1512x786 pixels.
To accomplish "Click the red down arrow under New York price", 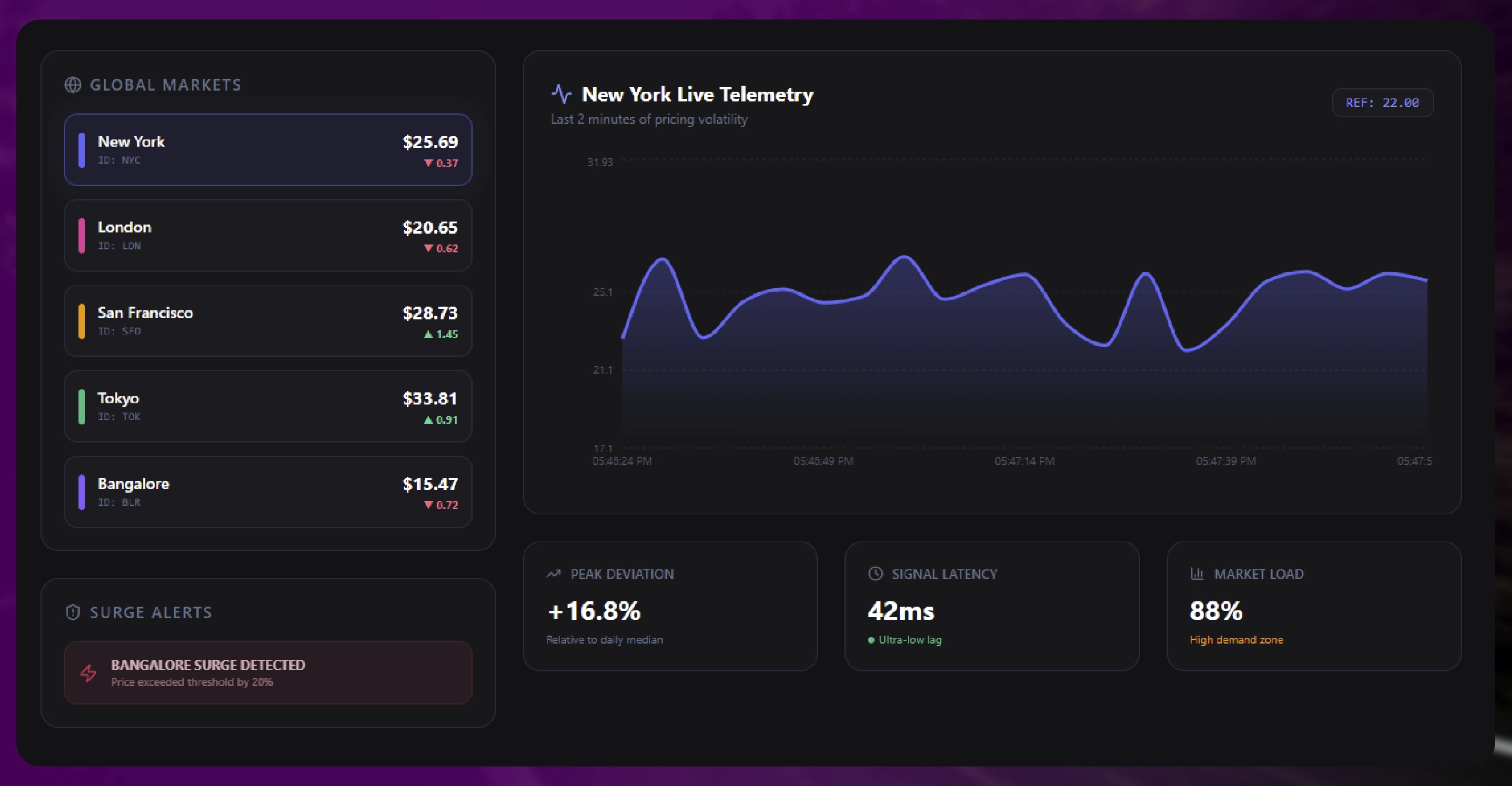I will (x=429, y=163).
